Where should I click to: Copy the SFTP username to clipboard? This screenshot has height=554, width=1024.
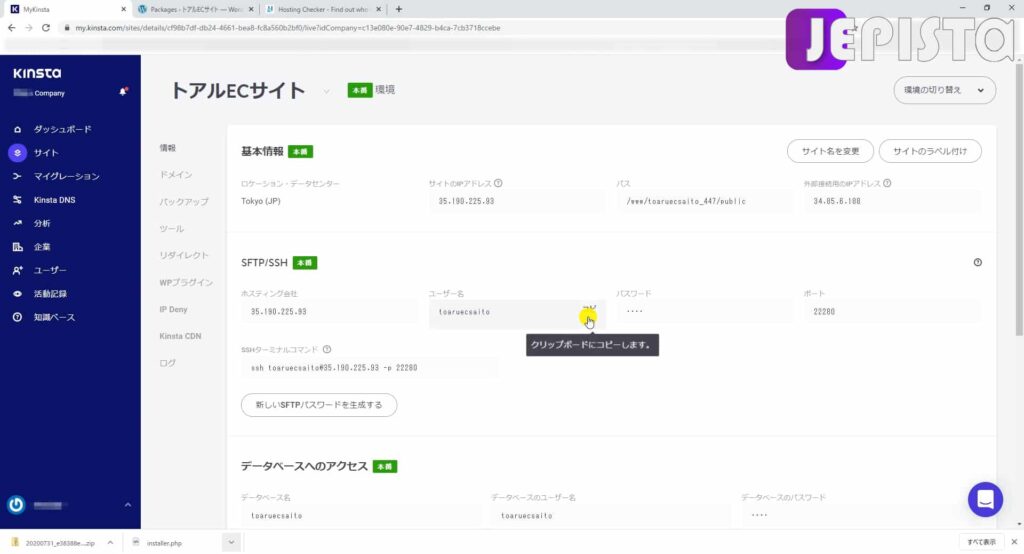(x=588, y=310)
